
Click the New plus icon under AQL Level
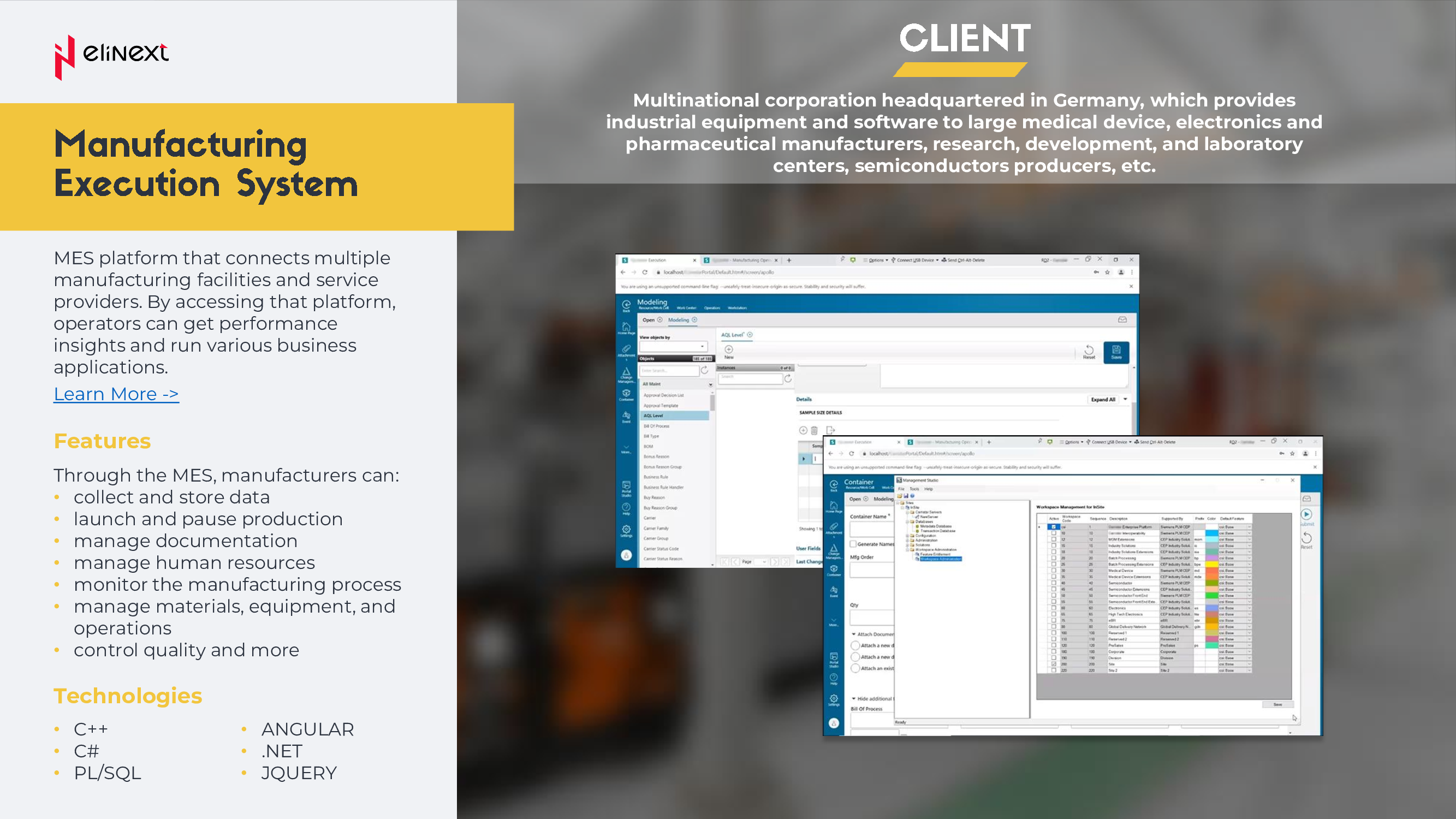click(x=729, y=350)
